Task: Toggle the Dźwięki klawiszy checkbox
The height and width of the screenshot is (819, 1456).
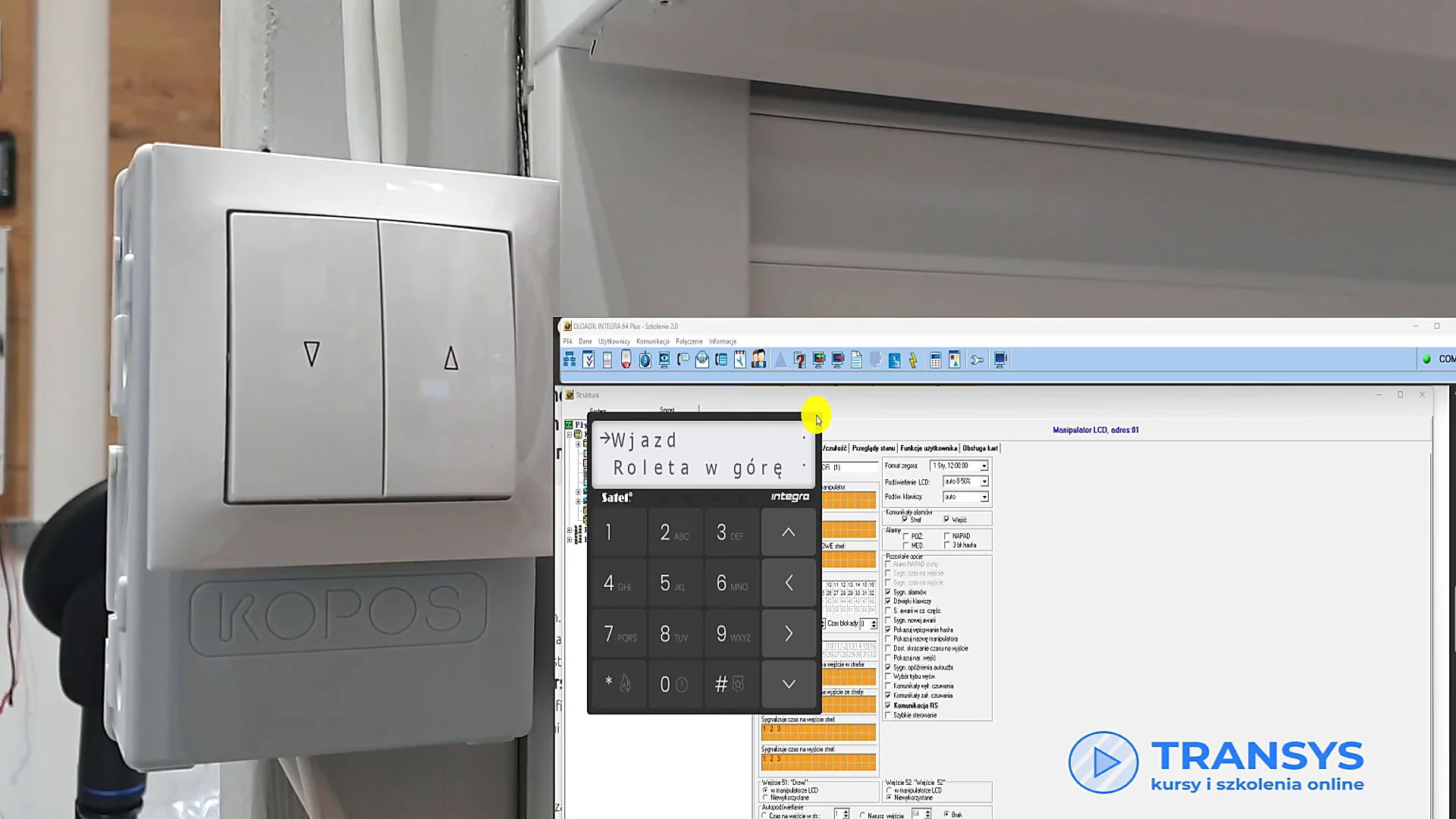Action: [x=888, y=601]
